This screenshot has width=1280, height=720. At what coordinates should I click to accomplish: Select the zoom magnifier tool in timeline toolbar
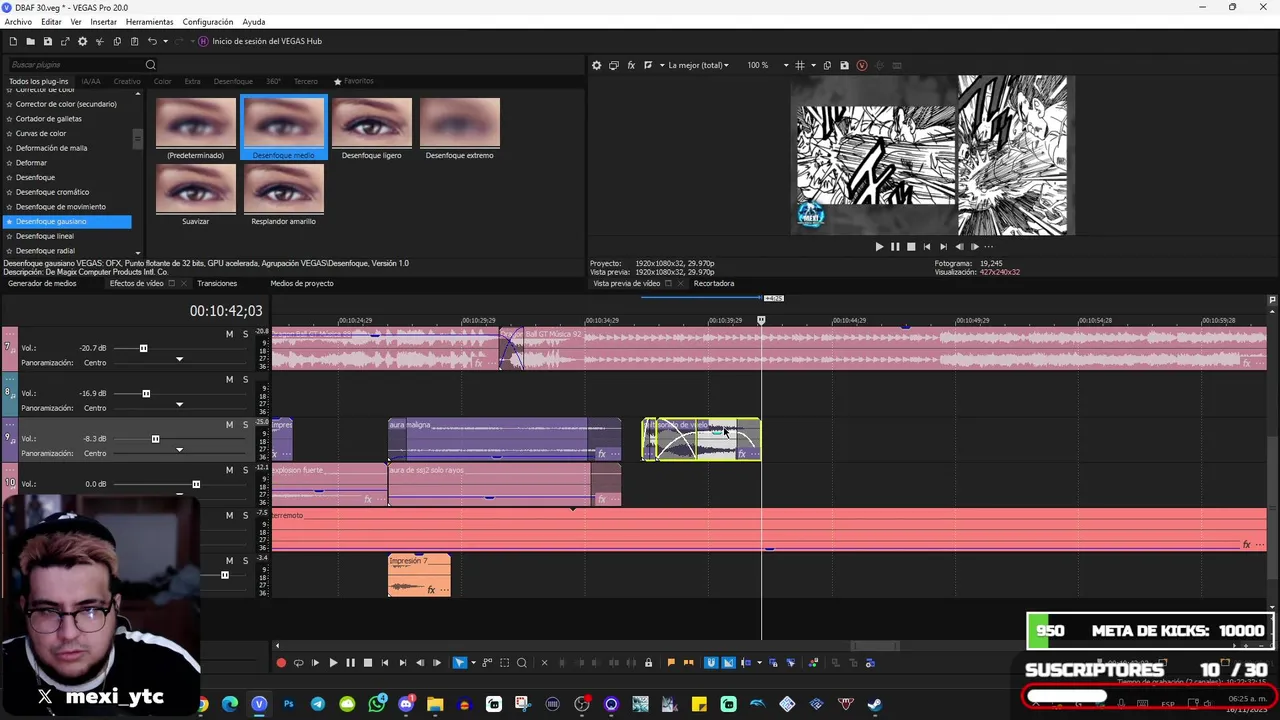click(x=521, y=663)
